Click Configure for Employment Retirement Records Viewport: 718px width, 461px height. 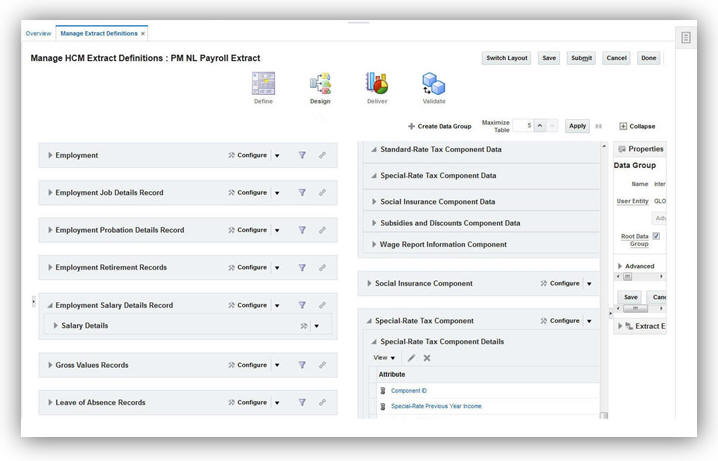248,267
